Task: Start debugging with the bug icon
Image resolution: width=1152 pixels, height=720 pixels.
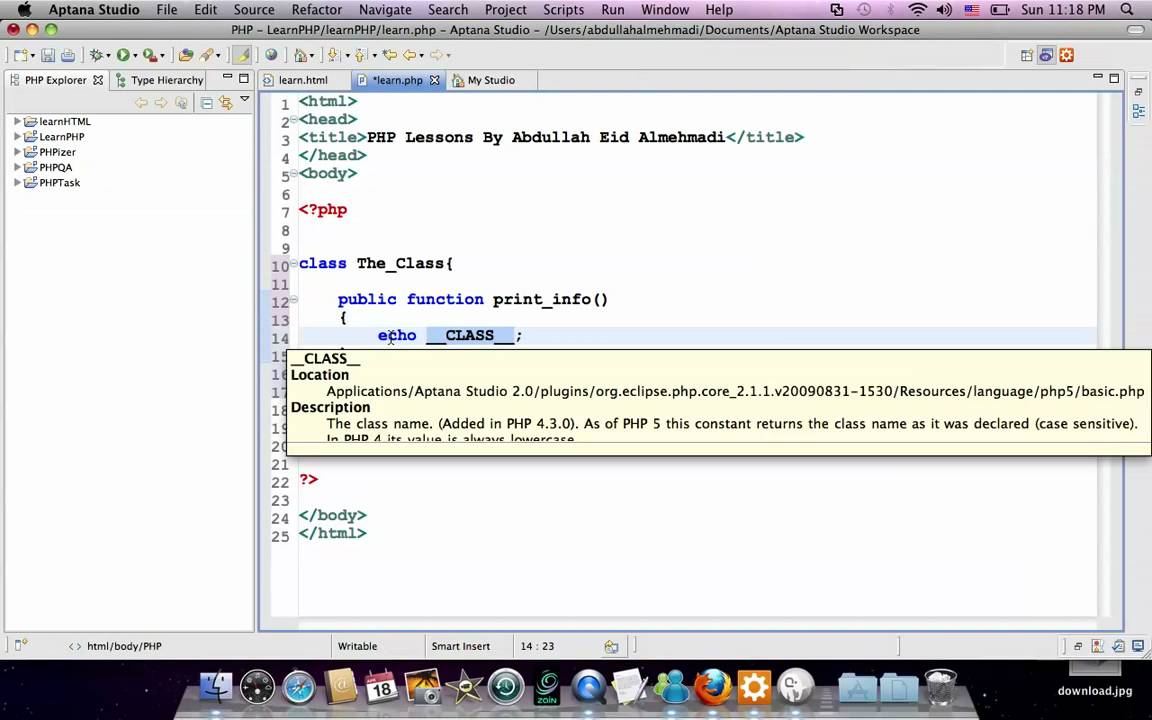Action: click(x=96, y=55)
